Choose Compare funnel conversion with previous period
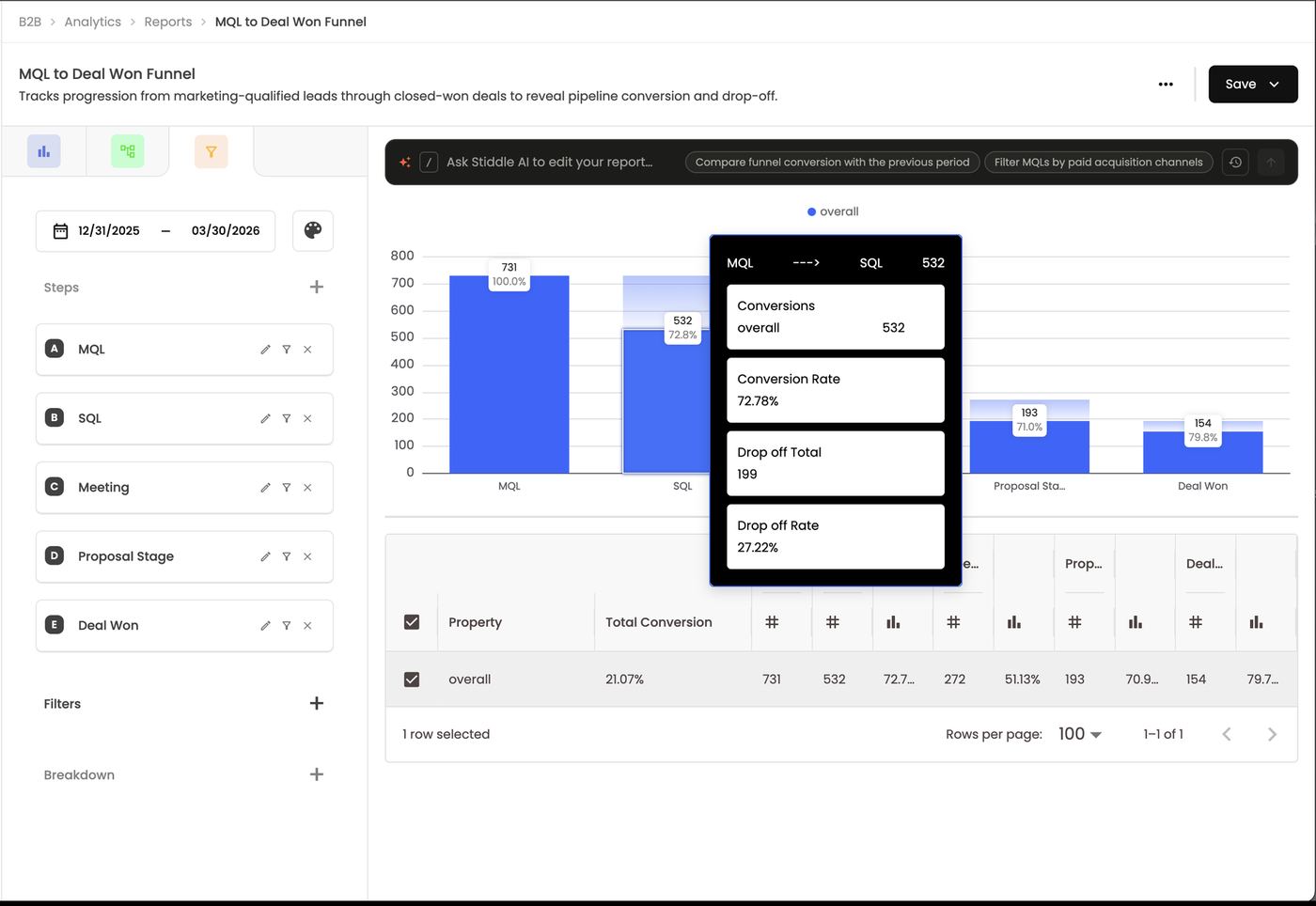The height and width of the screenshot is (906, 1316). click(x=832, y=162)
